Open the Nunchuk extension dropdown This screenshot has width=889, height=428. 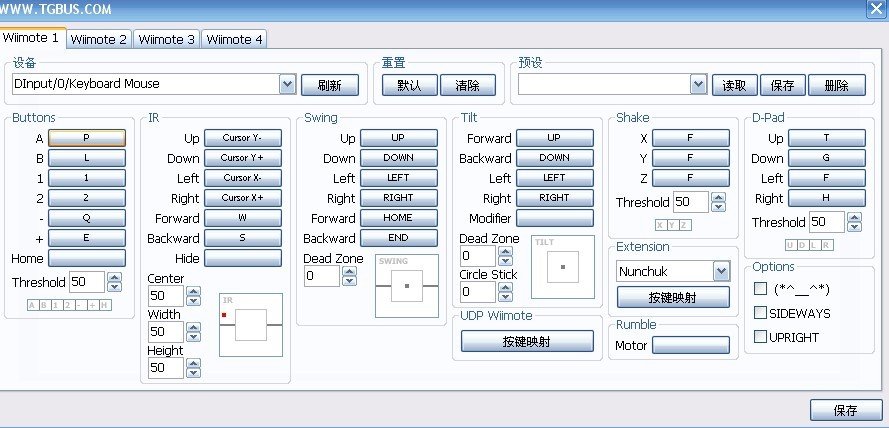tap(721, 271)
